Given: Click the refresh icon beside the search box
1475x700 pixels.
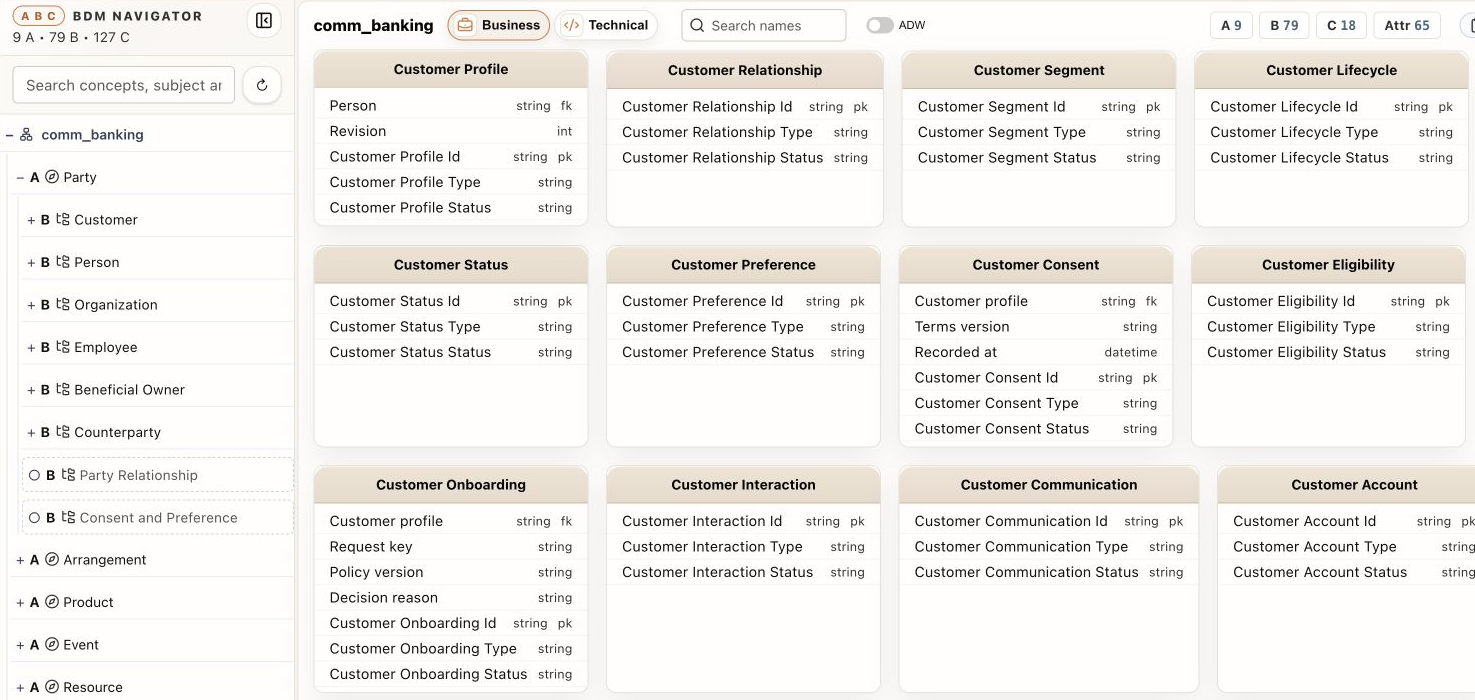Looking at the screenshot, I should pos(262,85).
